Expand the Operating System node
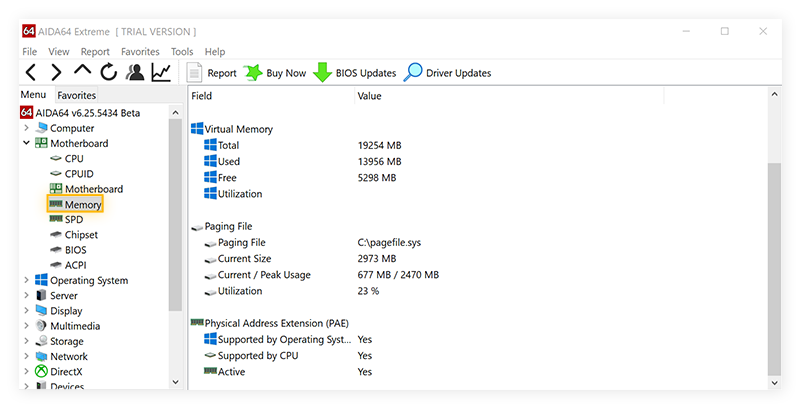 (27, 281)
